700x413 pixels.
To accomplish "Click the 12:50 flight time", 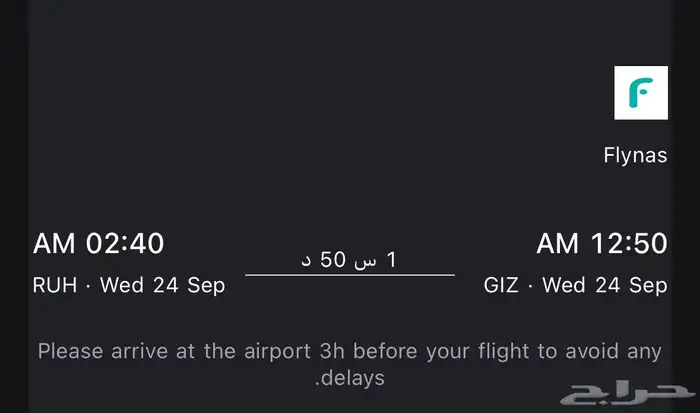I will click(x=626, y=243).
